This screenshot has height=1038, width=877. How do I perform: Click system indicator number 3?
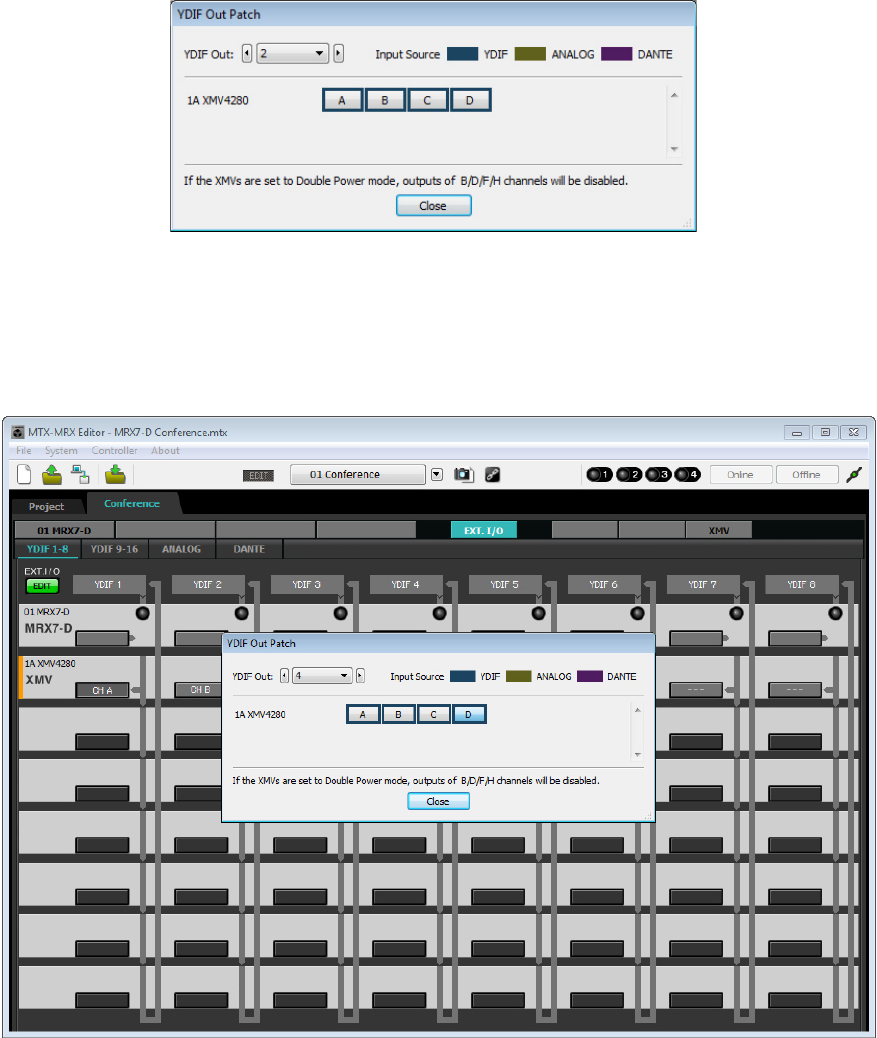[658, 474]
